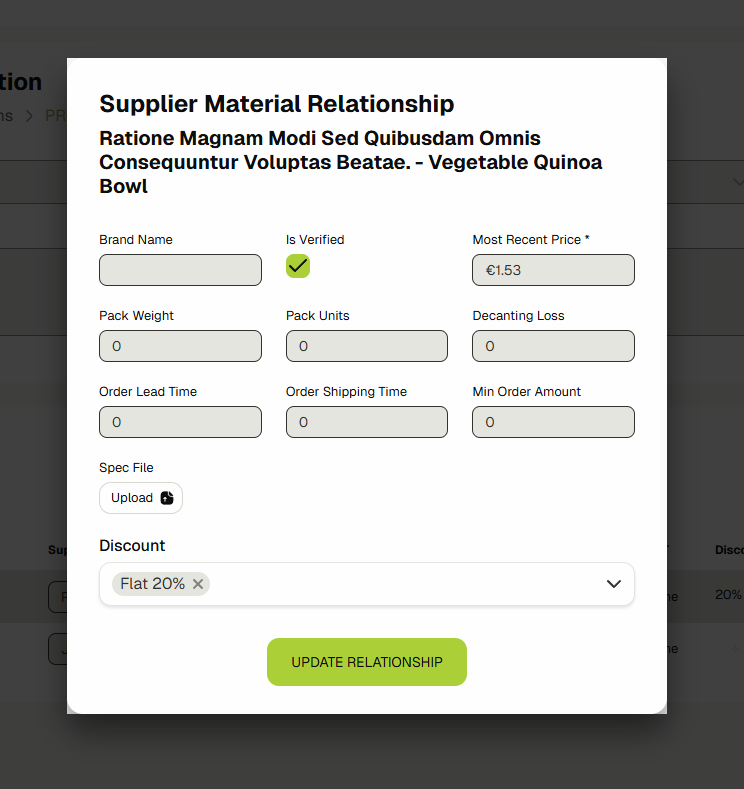
Task: Click the Flat 20% chip label
Action: pyautogui.click(x=152, y=584)
